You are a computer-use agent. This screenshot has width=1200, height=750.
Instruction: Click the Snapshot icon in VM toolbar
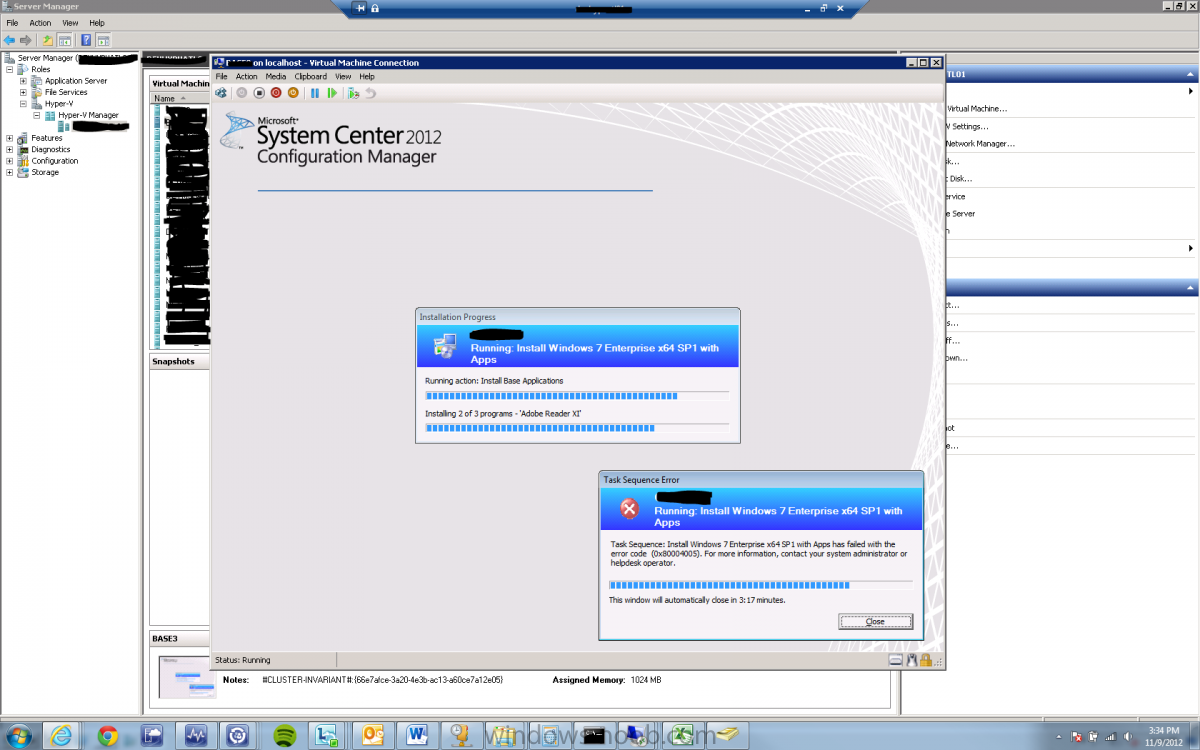coord(353,93)
